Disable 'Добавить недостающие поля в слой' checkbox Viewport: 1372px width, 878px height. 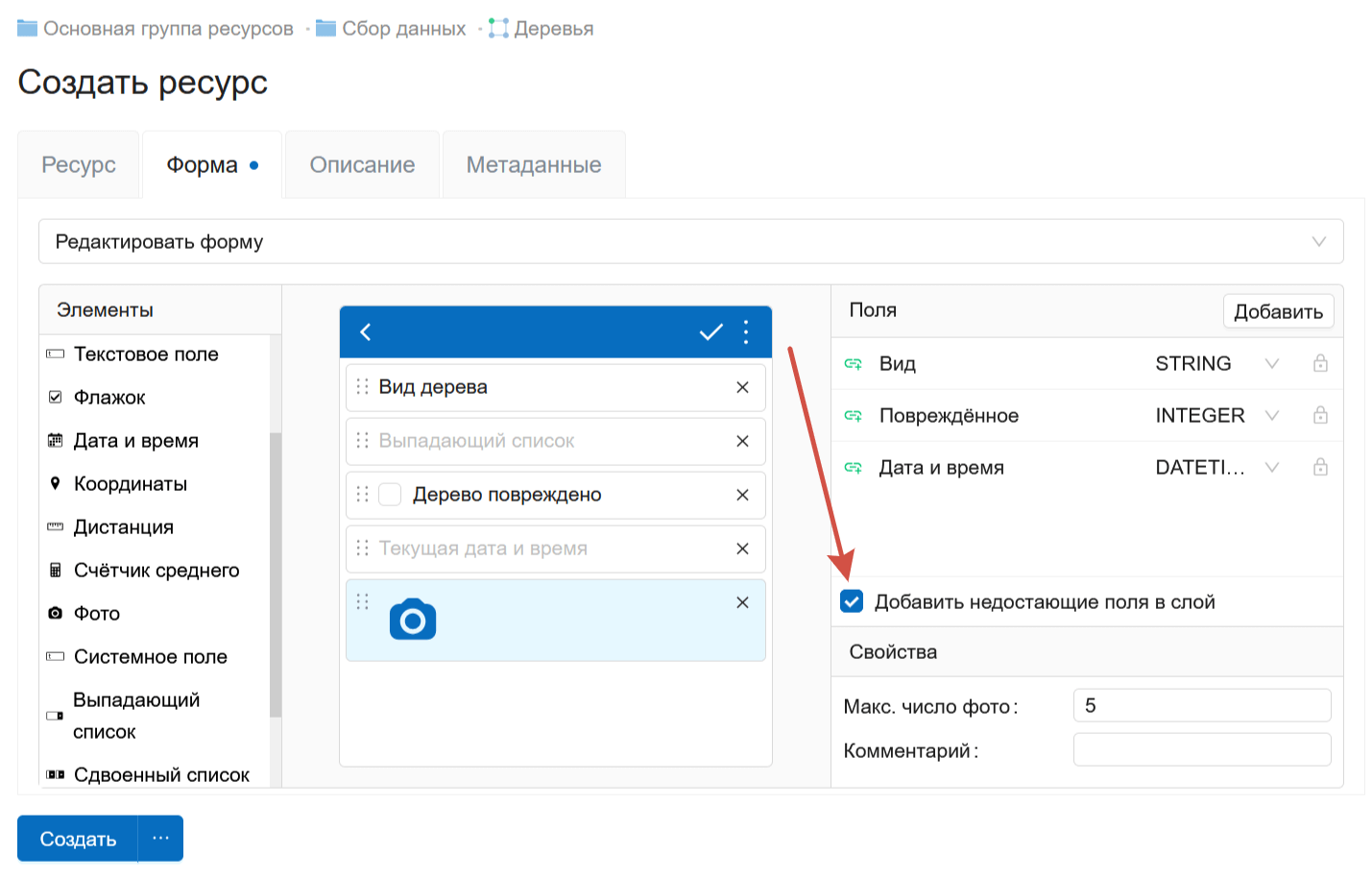tap(852, 601)
